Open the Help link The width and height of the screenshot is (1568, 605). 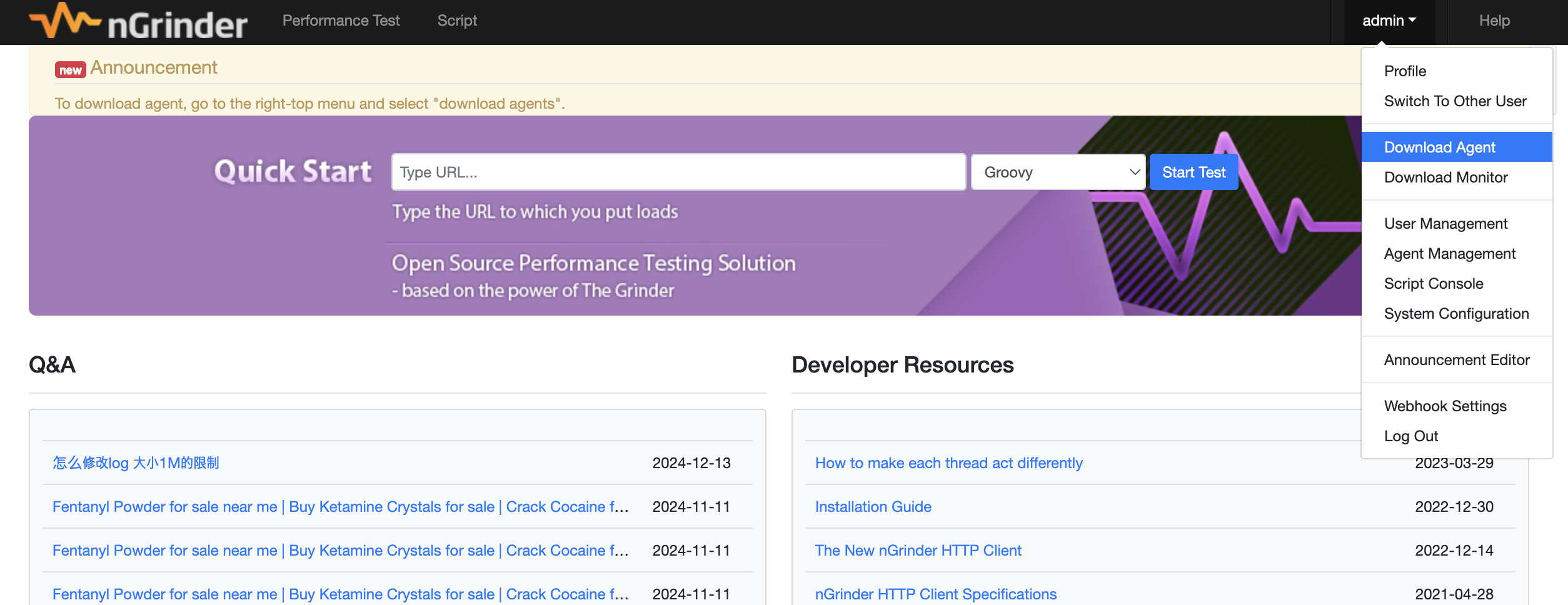(x=1494, y=21)
